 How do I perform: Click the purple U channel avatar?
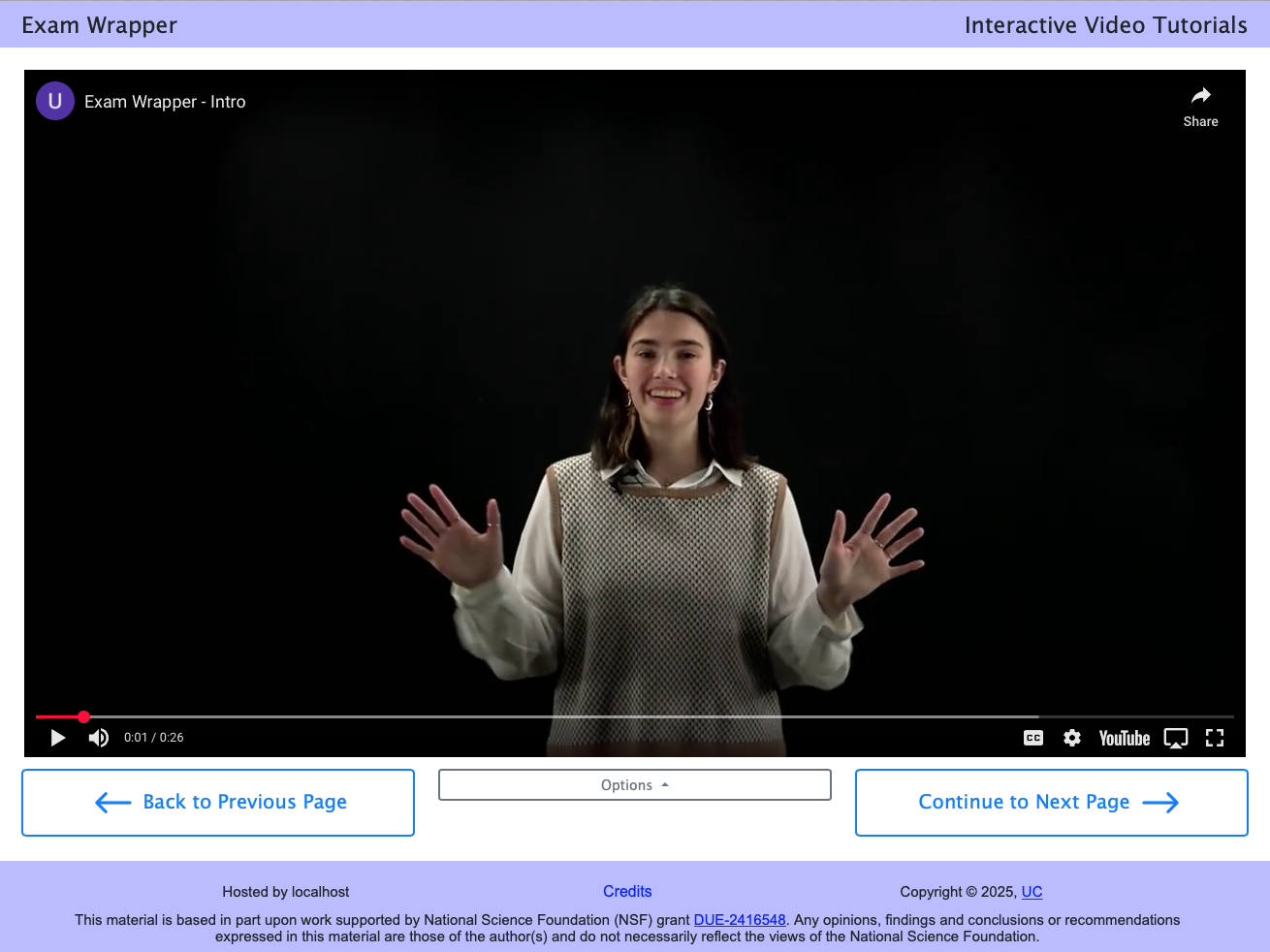55,101
